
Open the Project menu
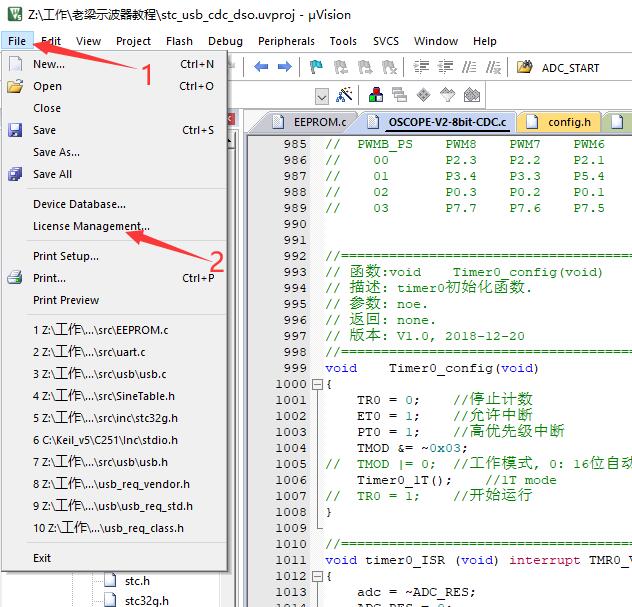(x=133, y=41)
